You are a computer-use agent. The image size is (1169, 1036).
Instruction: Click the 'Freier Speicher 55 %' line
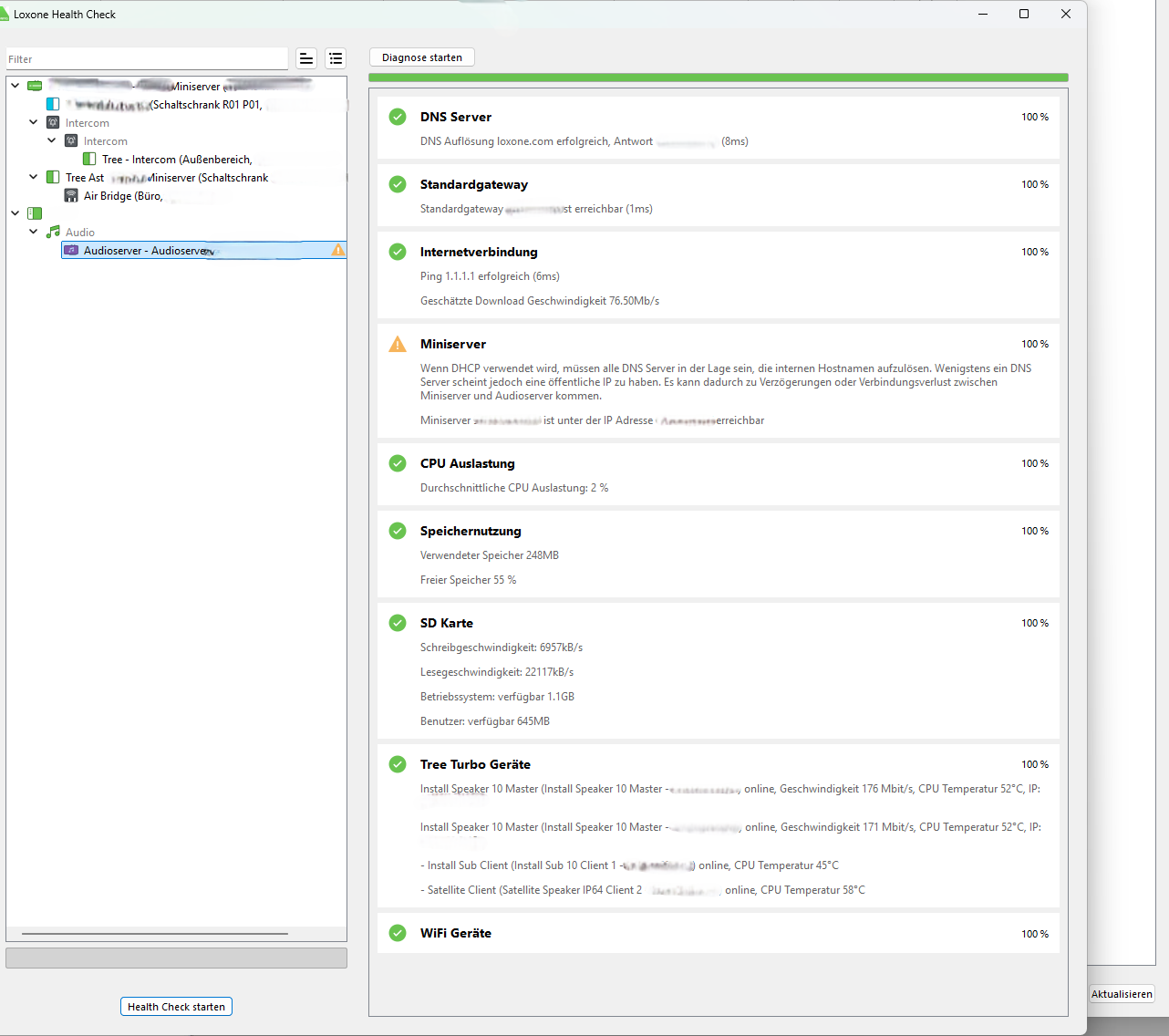tap(468, 580)
